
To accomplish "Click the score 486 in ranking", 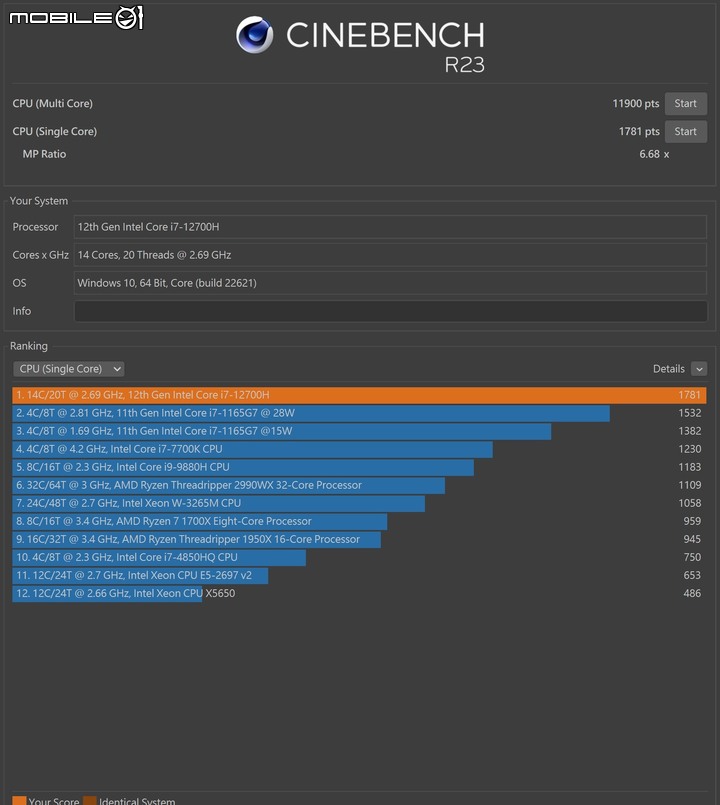I will (692, 593).
